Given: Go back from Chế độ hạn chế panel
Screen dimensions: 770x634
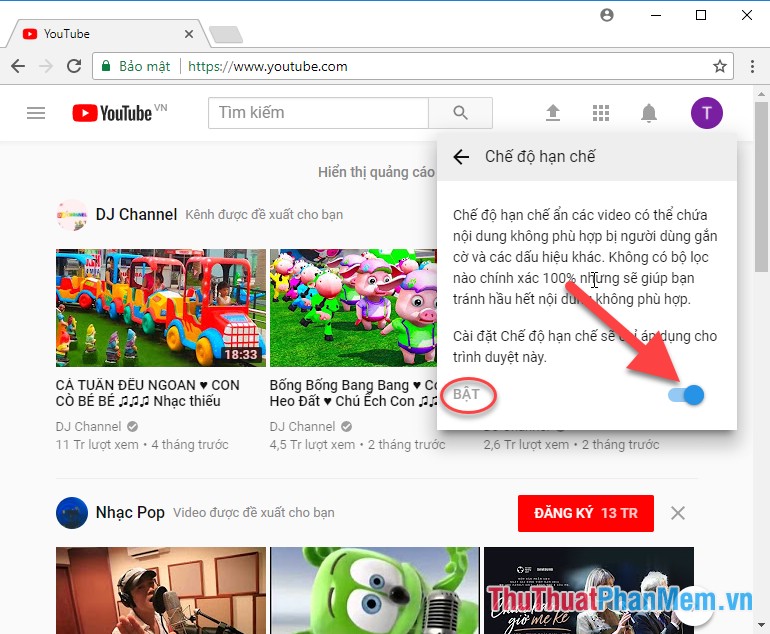Looking at the screenshot, I should coord(461,157).
